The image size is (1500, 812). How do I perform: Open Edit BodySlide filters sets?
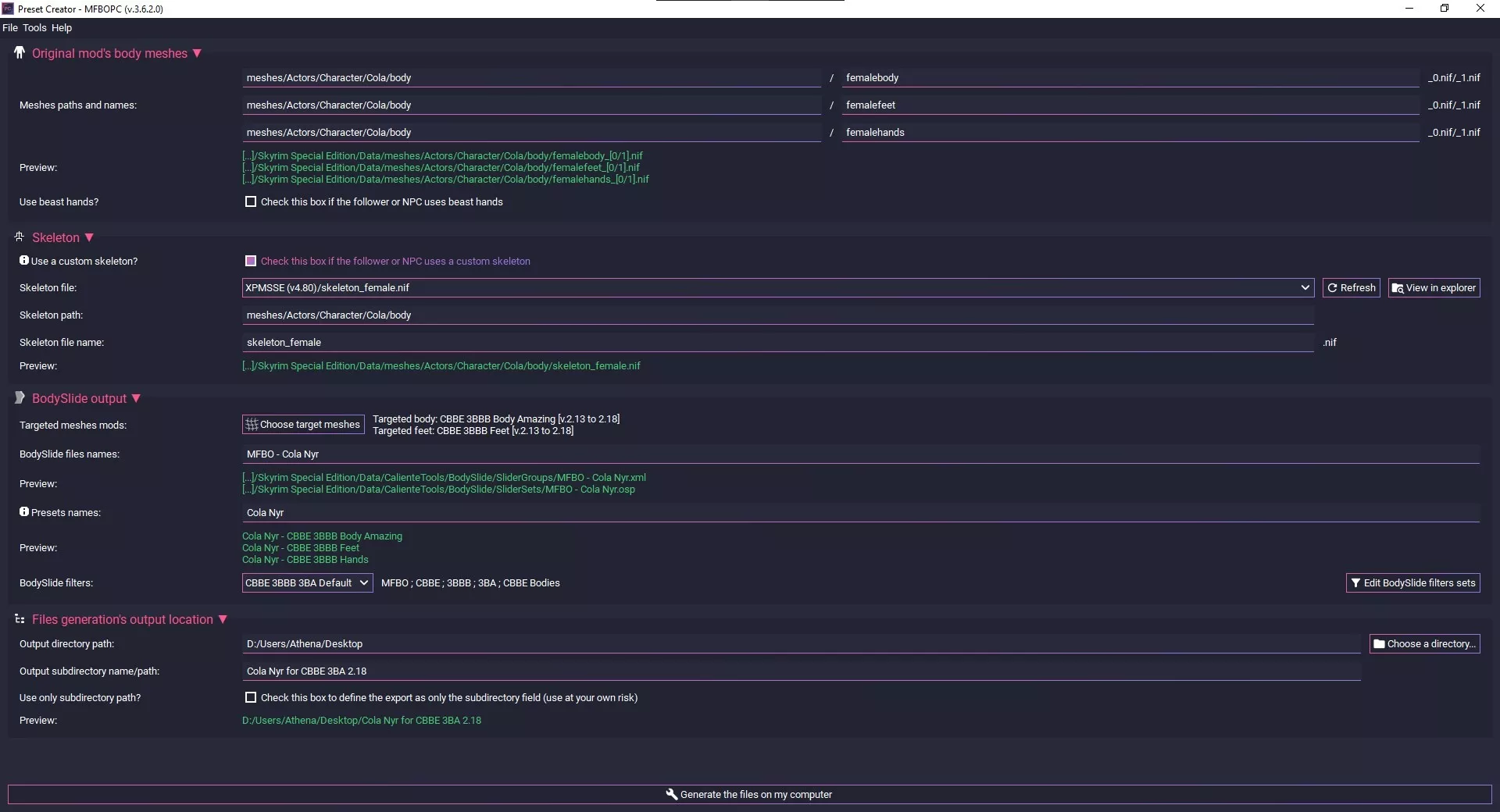coord(1413,582)
